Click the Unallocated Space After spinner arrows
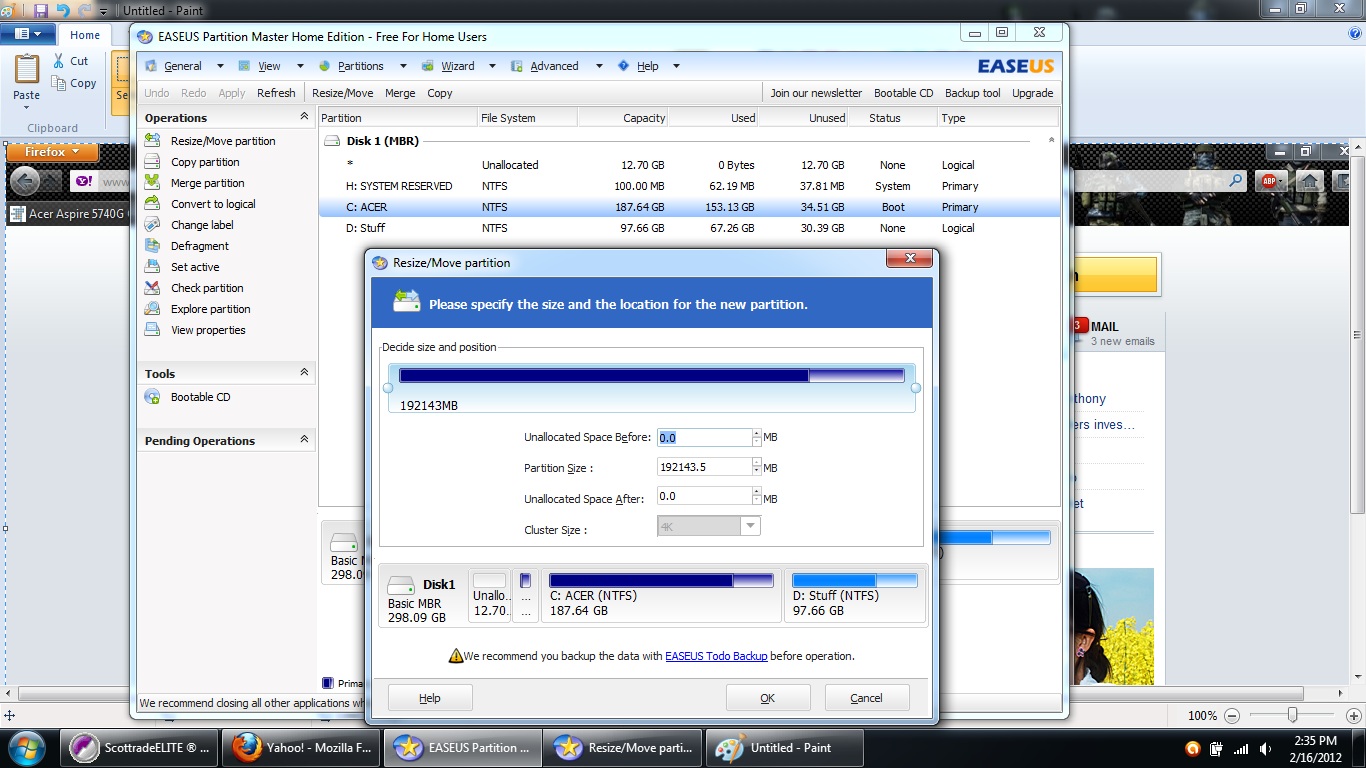The height and width of the screenshot is (768, 1366). tap(756, 496)
